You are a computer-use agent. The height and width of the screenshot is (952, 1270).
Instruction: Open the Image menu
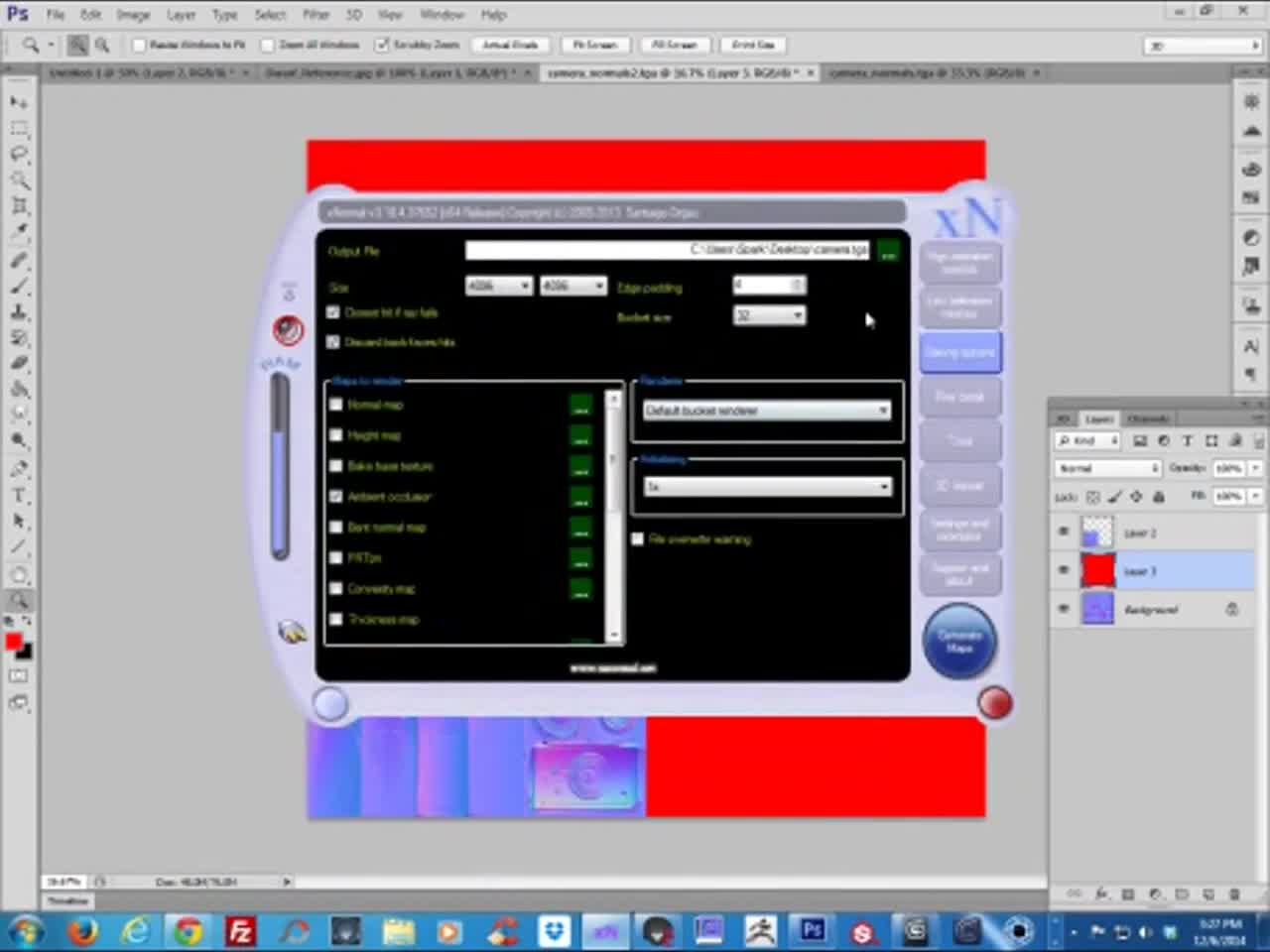click(133, 15)
